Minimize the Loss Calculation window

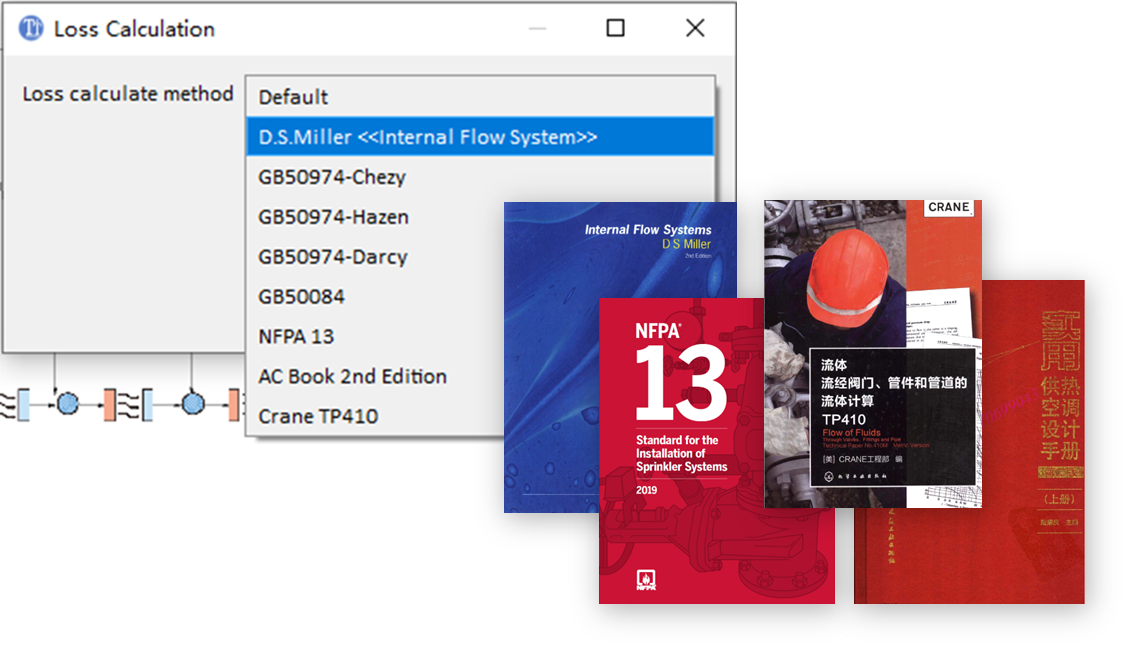click(537, 29)
